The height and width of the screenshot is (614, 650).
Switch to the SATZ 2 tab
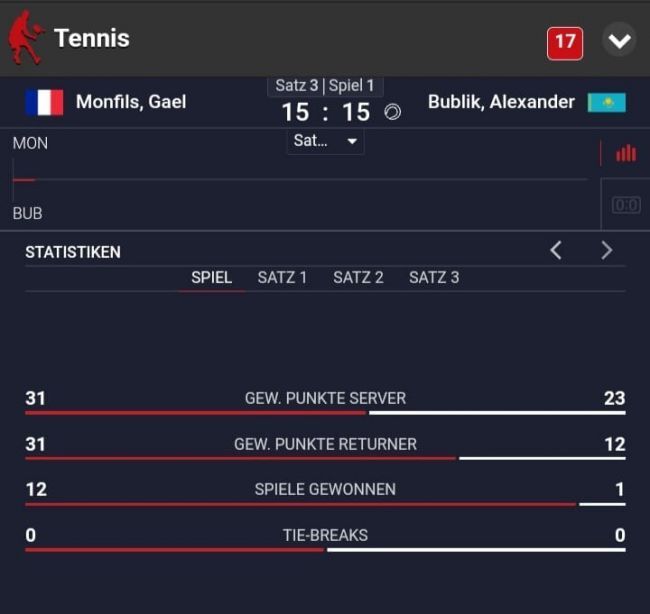[358, 277]
